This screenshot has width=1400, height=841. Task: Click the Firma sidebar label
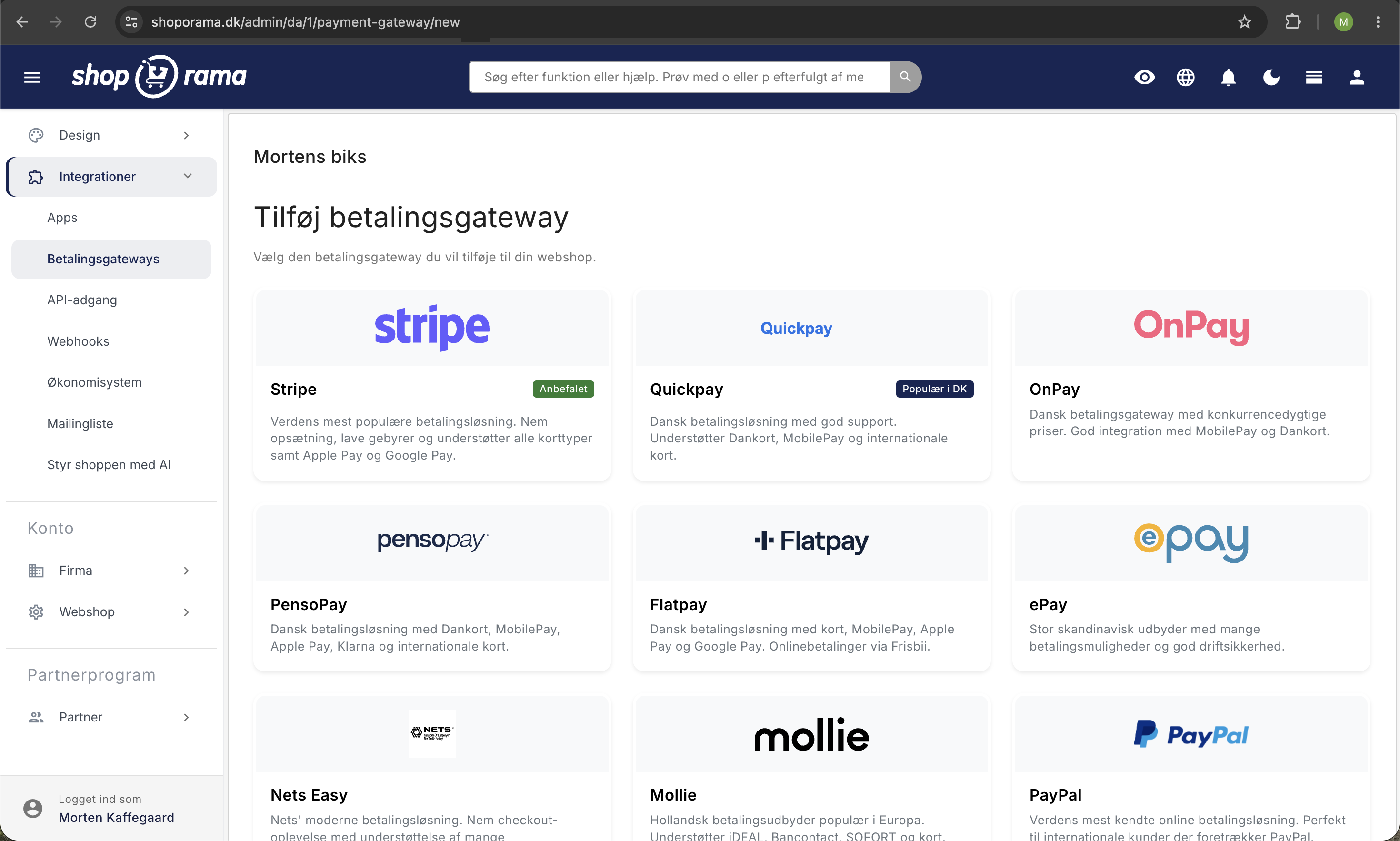[75, 571]
